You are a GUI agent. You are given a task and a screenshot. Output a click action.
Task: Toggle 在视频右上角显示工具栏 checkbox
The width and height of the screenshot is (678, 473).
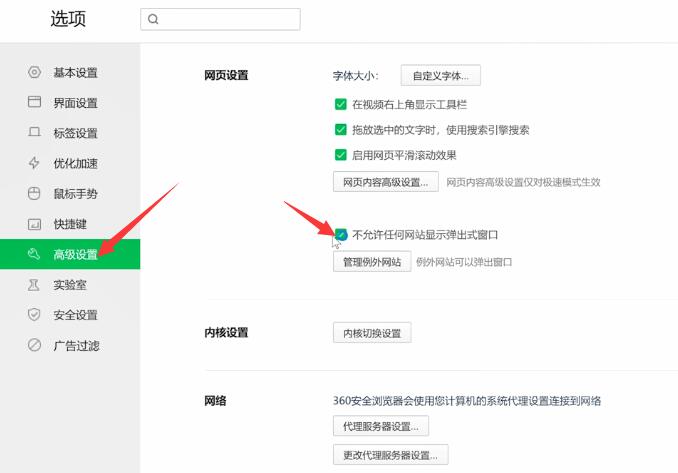coord(341,104)
